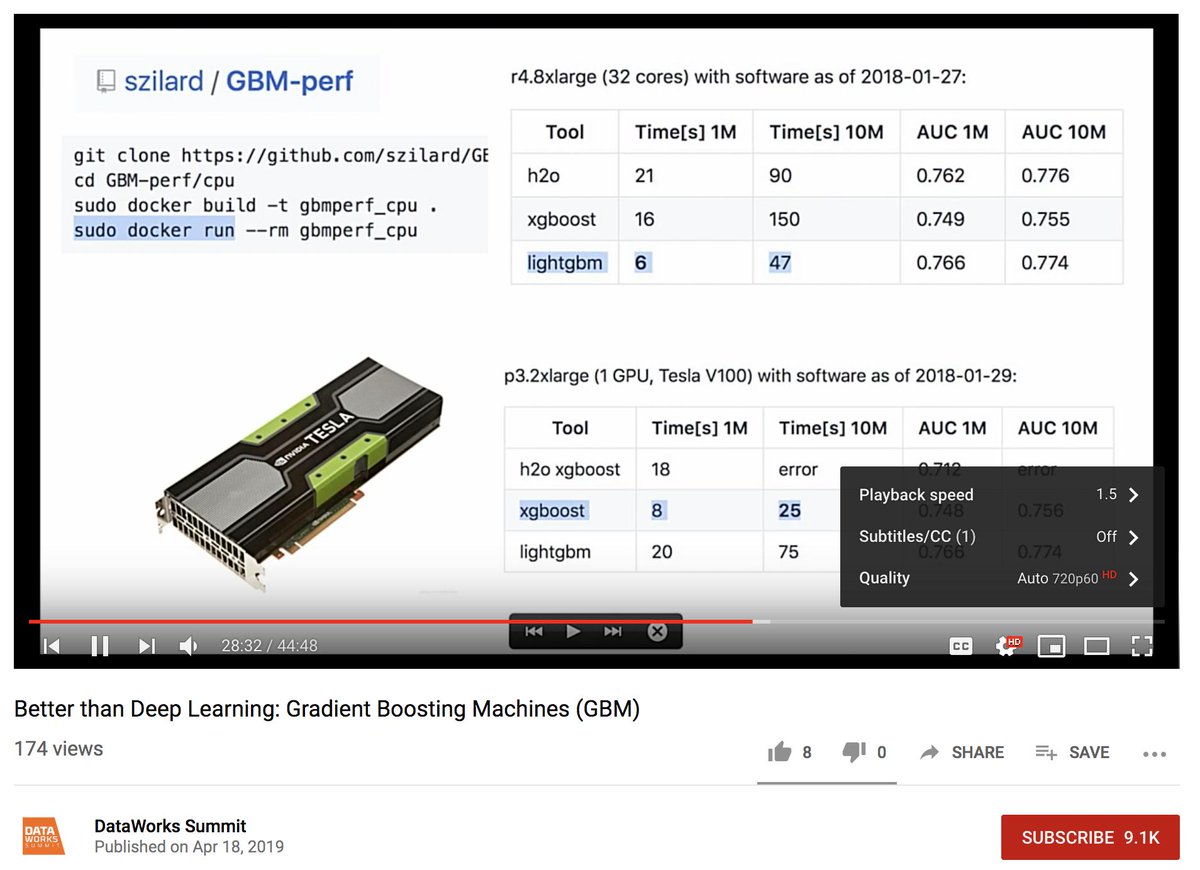
Task: Enable theater mode view
Action: click(x=1097, y=646)
